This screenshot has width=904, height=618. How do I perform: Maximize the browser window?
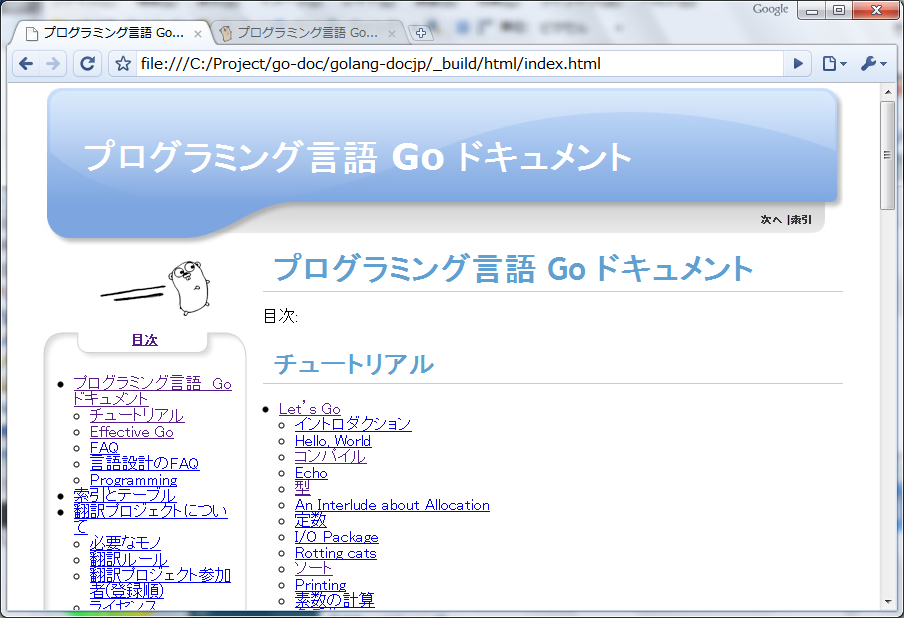(839, 10)
